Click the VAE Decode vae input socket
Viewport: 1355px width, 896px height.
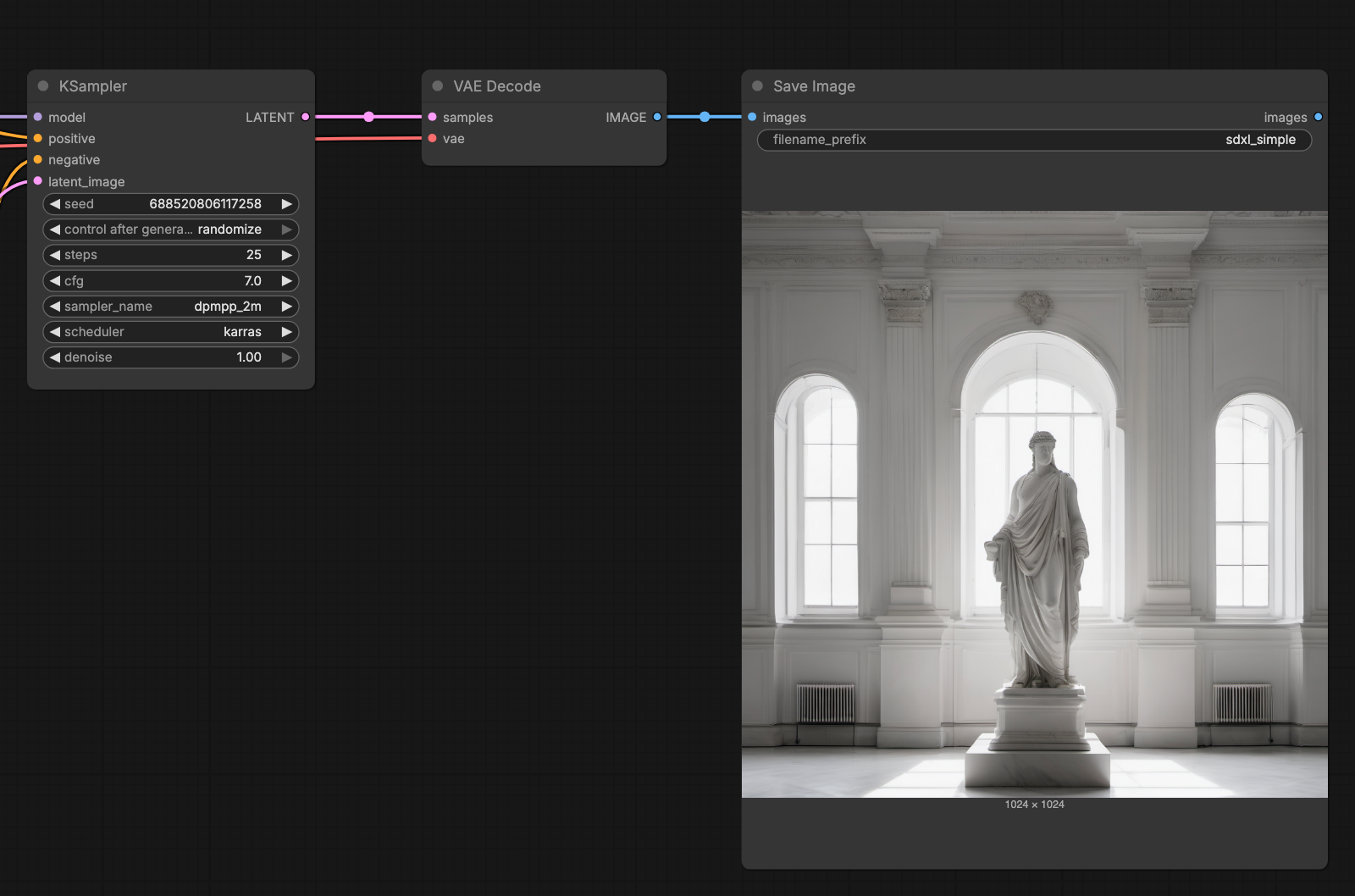click(x=433, y=138)
